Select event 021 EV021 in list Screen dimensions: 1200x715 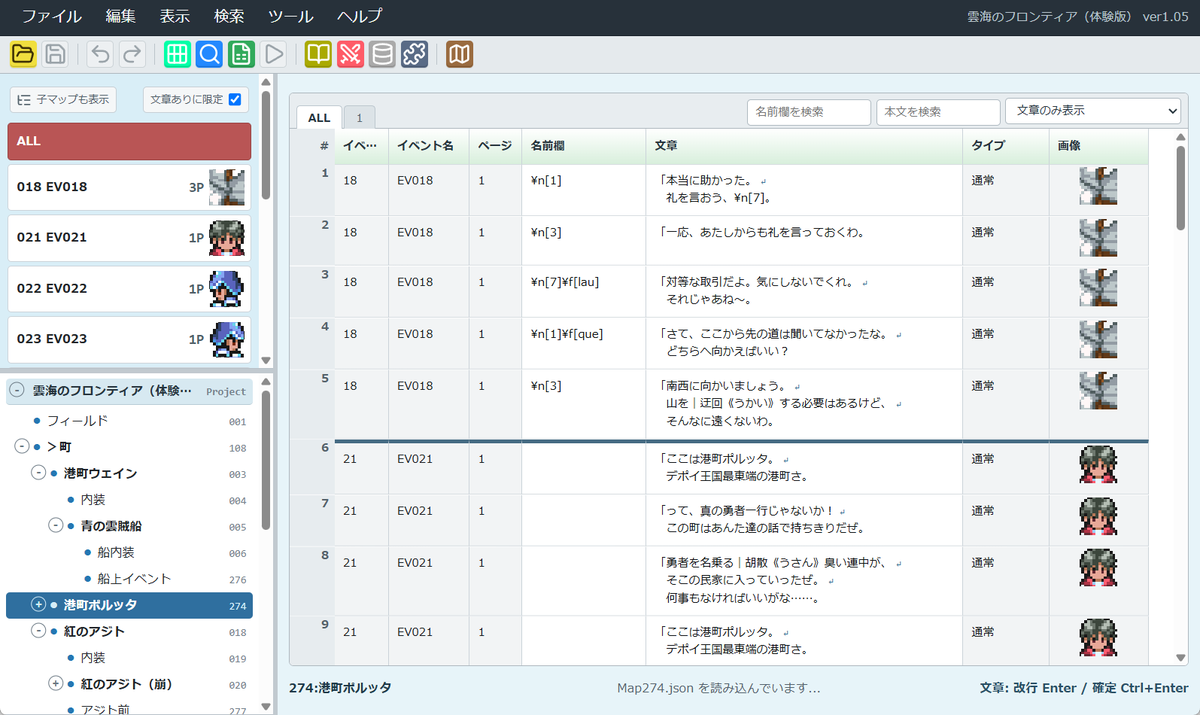click(129, 237)
